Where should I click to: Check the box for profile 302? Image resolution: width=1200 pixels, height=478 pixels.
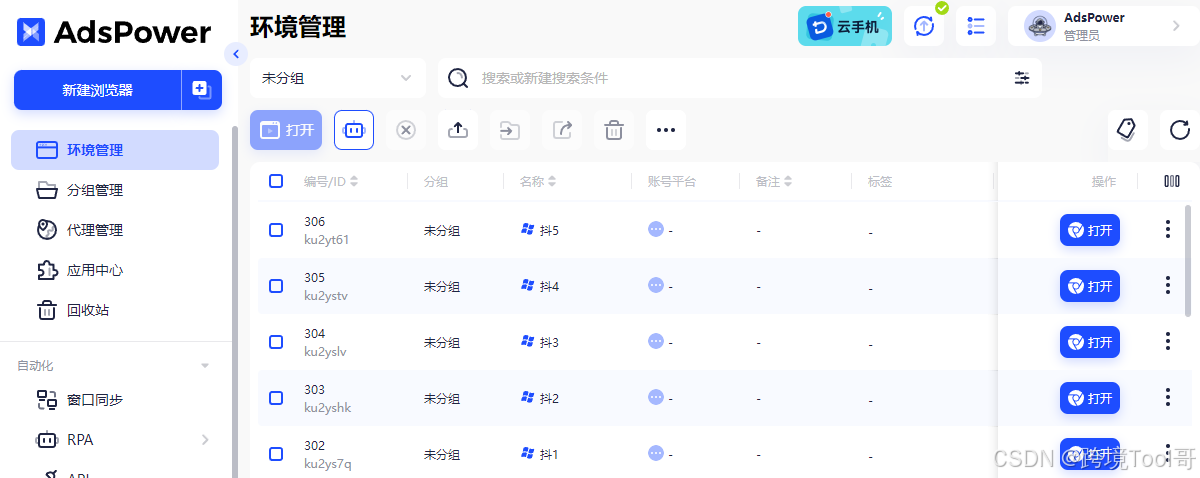276,454
